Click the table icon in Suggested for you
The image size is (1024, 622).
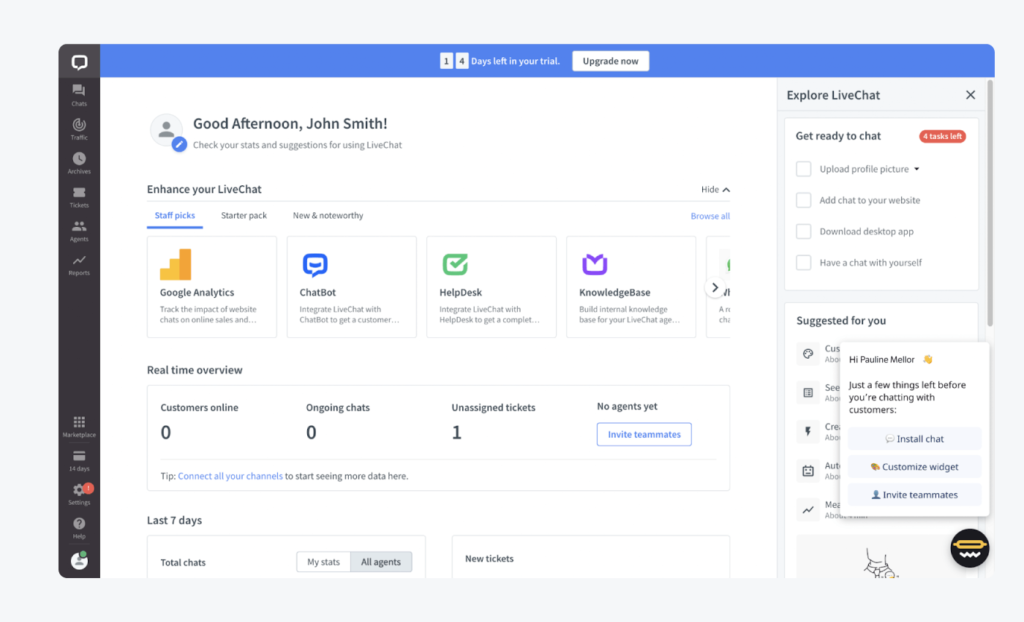pyautogui.click(x=808, y=393)
